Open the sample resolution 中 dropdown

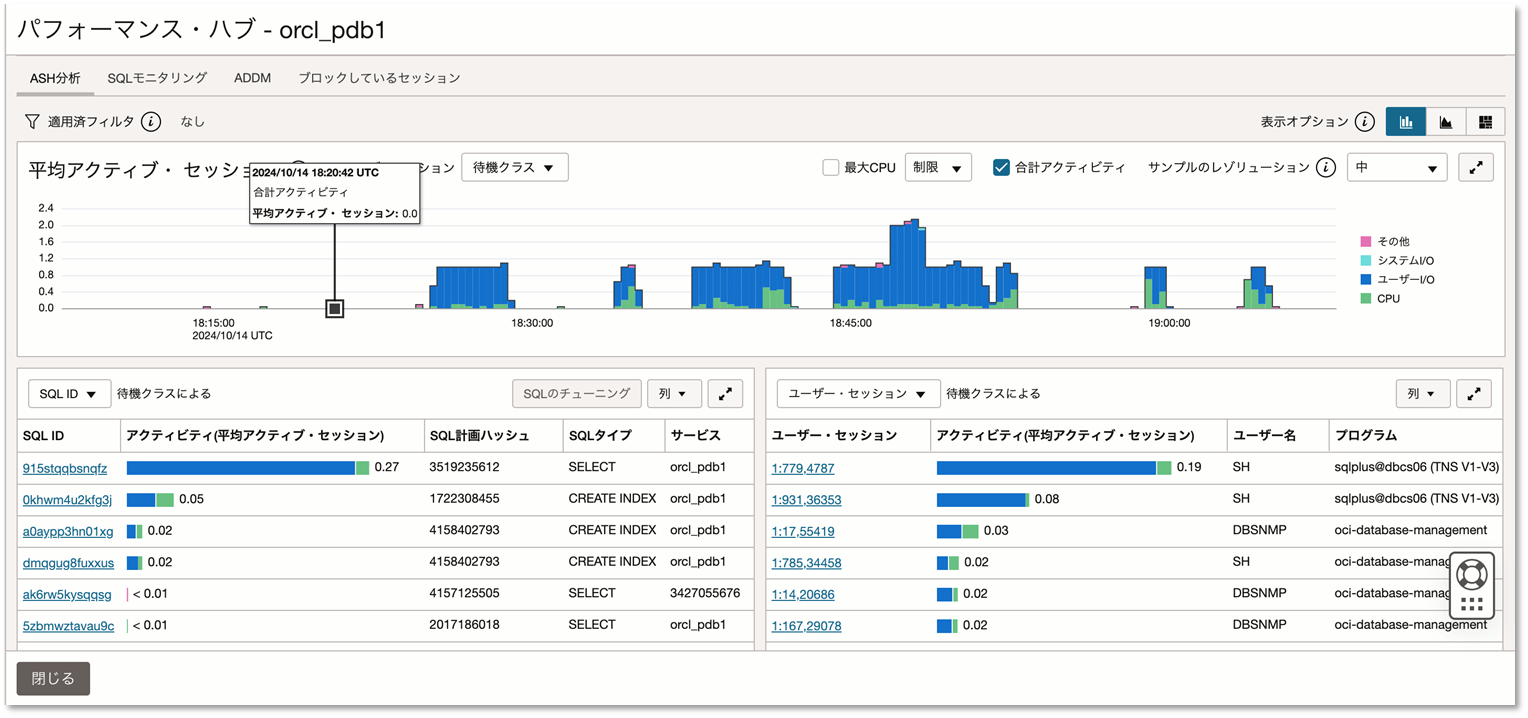click(x=1396, y=168)
